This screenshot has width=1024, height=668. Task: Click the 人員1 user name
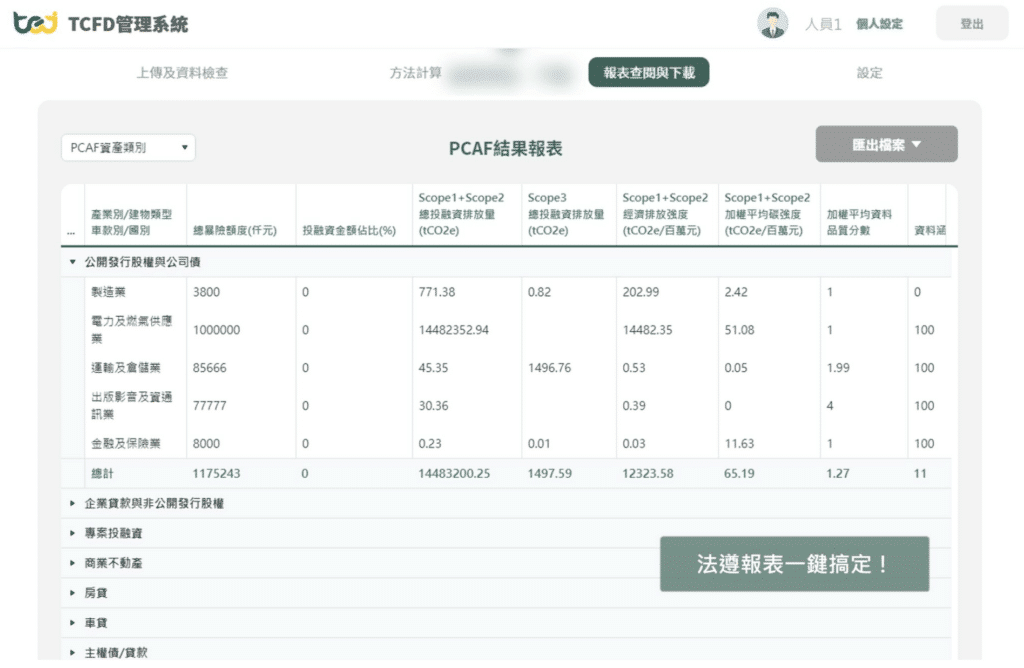click(824, 22)
